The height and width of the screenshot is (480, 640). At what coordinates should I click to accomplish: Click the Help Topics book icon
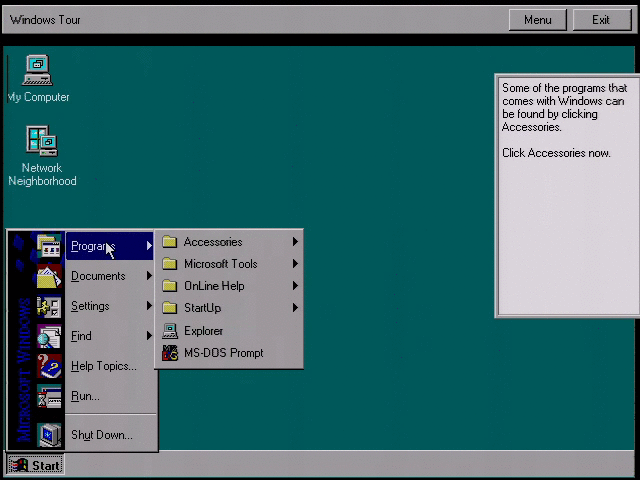tap(49, 366)
